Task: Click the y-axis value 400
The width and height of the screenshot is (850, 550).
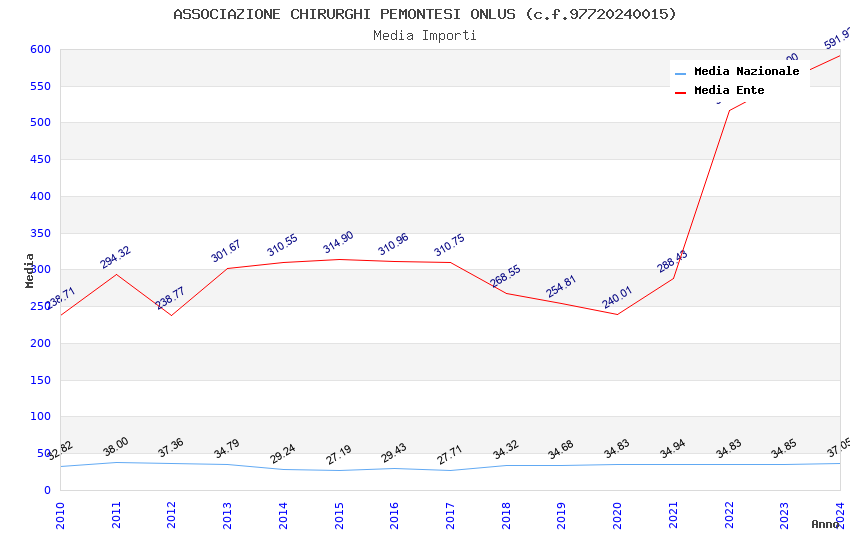Action: [40, 196]
